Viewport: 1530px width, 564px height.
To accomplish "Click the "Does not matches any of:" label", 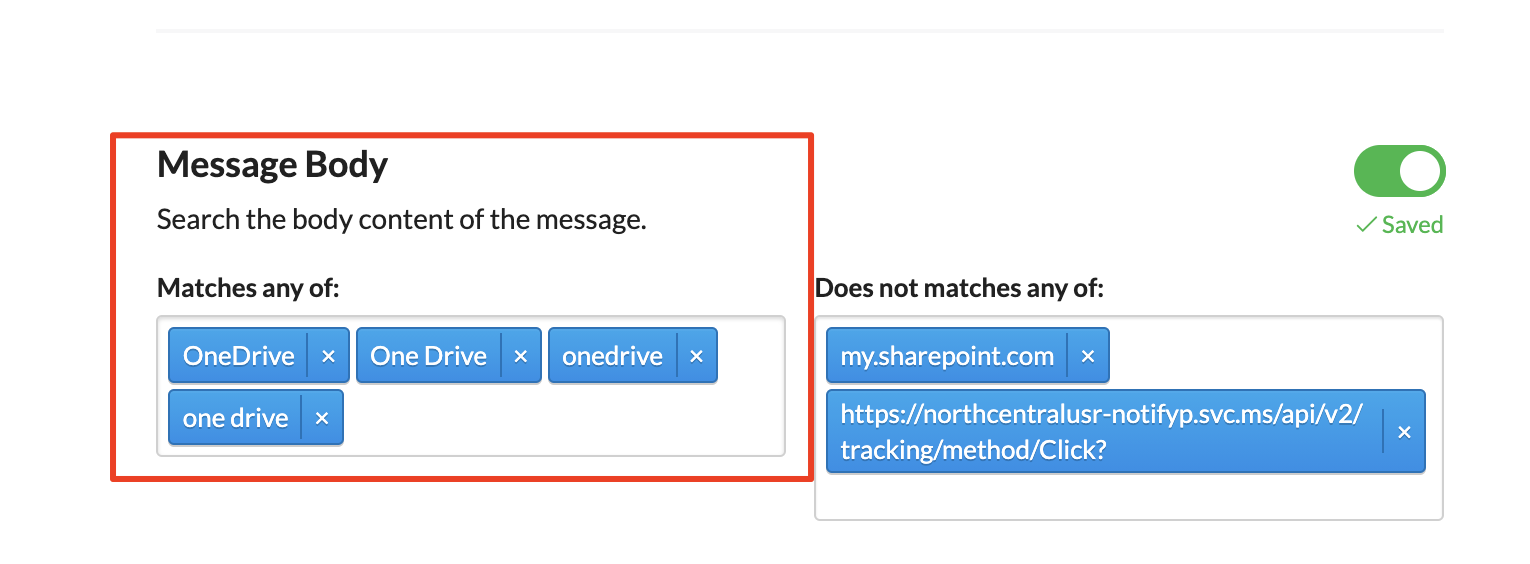I will coord(959,289).
